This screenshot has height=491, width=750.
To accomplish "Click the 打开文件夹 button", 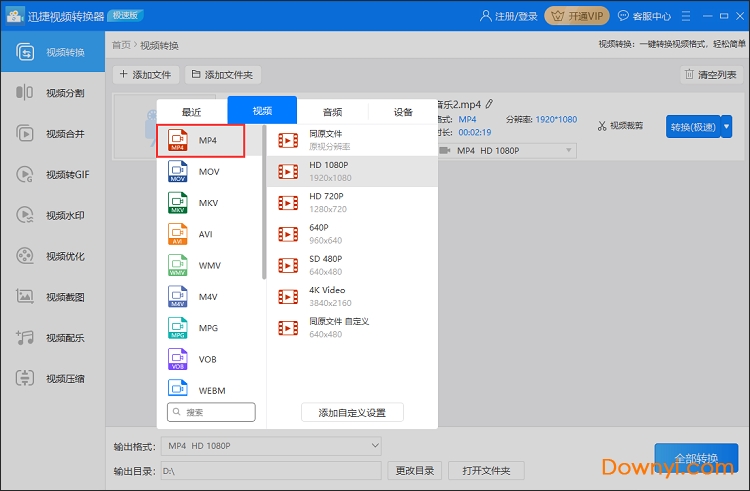I will point(486,470).
